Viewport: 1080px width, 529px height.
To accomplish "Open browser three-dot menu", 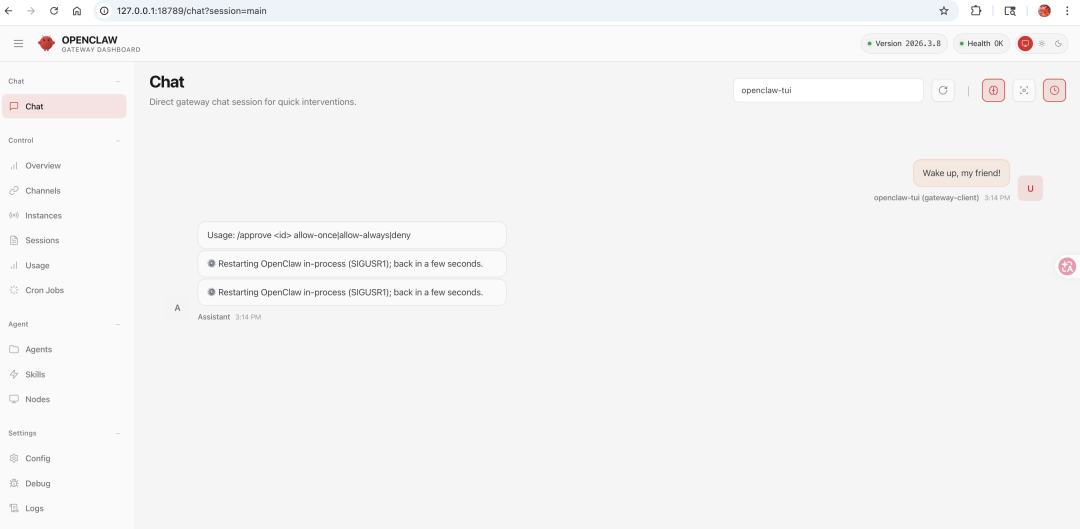I will [1066, 11].
